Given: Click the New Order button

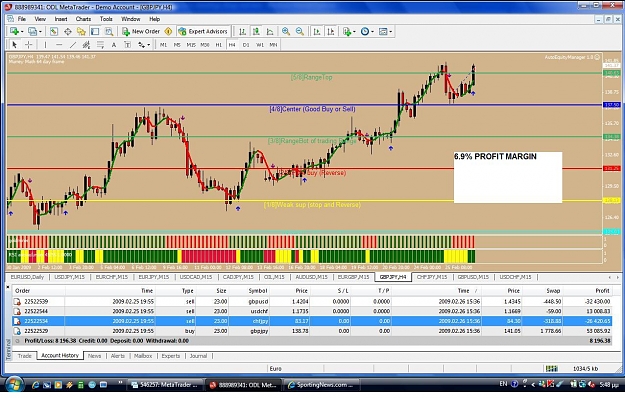Looking at the screenshot, I should 141,31.
